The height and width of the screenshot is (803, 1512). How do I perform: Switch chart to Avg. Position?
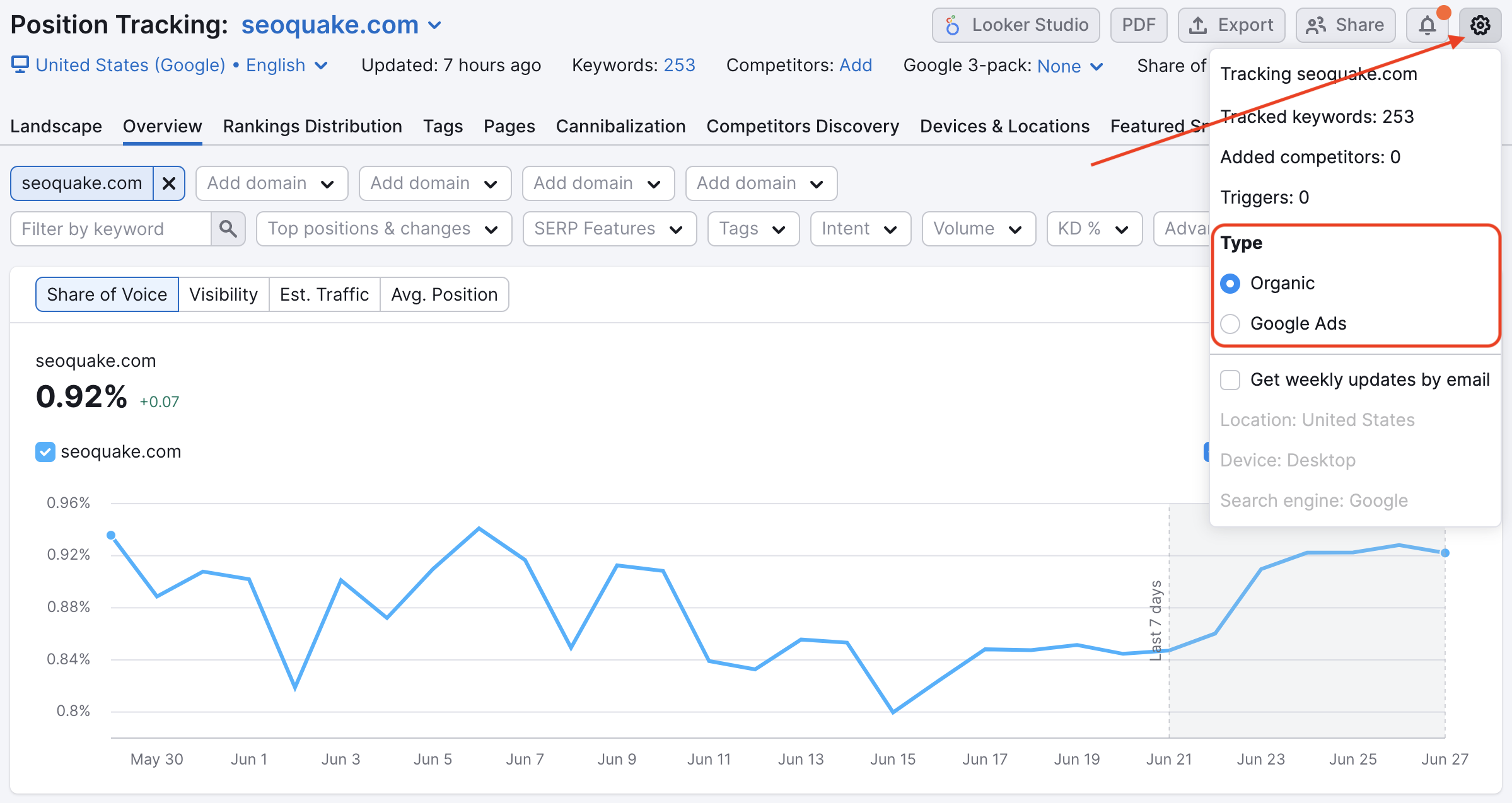click(x=445, y=294)
